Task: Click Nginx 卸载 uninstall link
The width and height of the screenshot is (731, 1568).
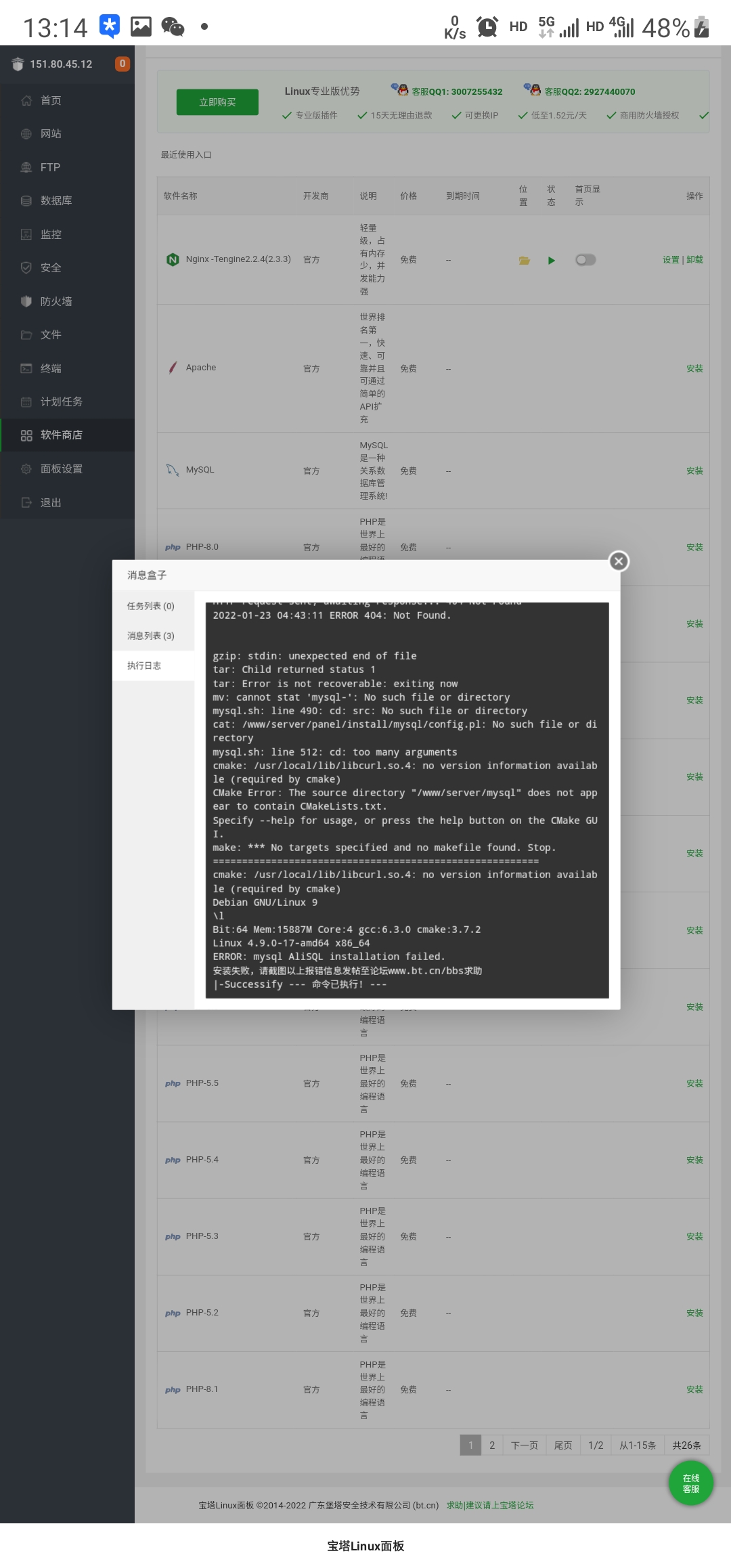Action: (695, 260)
